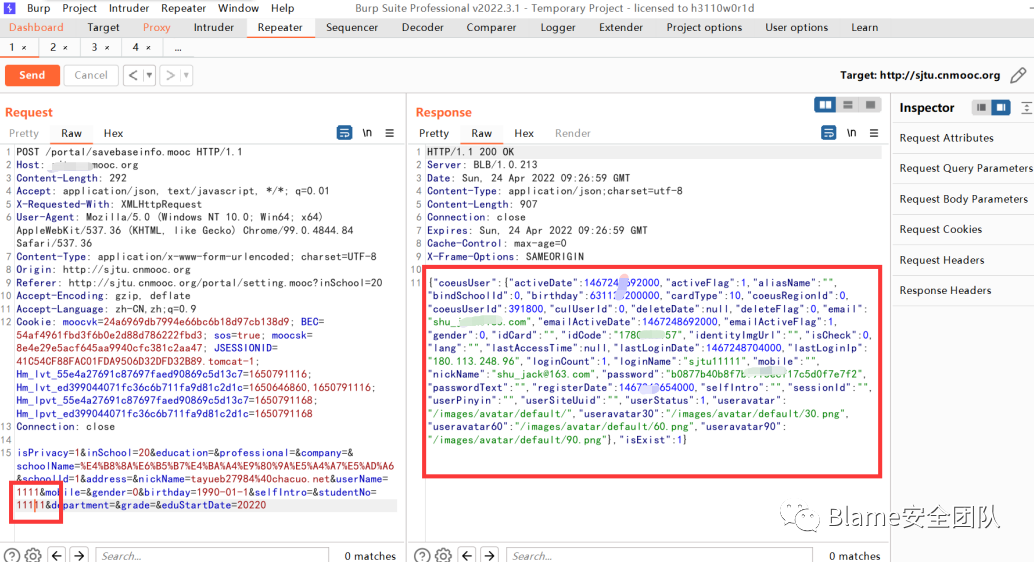Switch to the Decoder tab
This screenshot has height=562, width=1034.
click(x=423, y=27)
